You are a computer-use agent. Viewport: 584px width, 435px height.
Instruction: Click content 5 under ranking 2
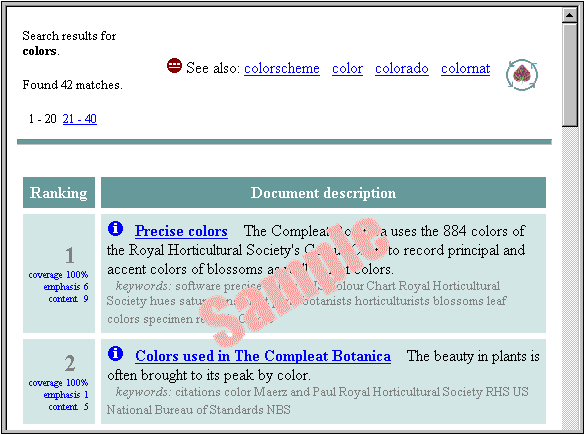point(69,407)
